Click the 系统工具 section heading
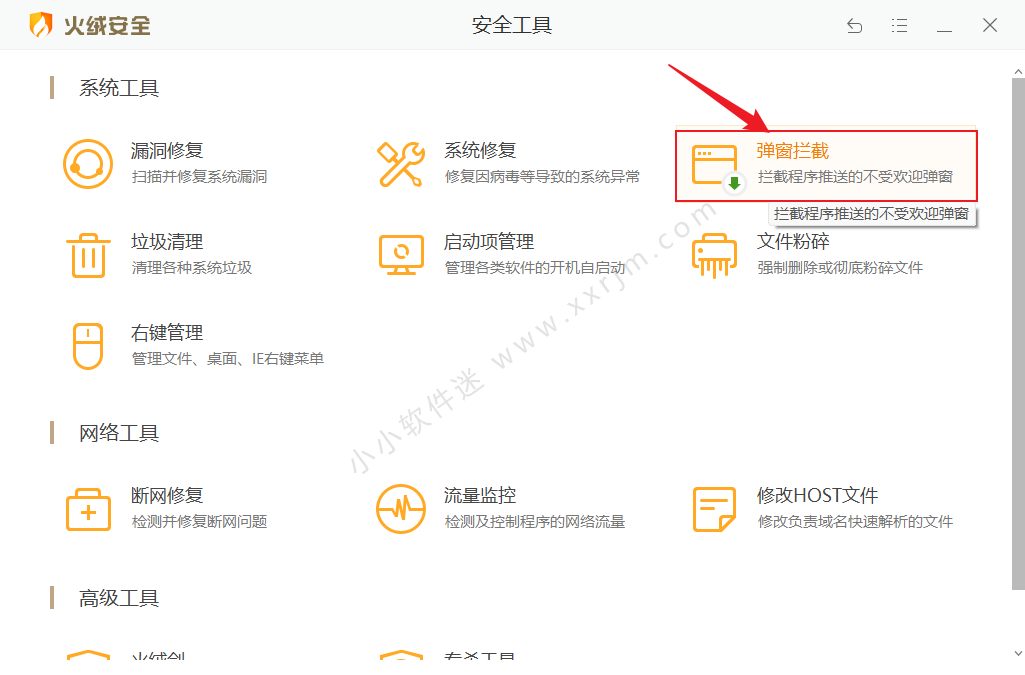 119,88
